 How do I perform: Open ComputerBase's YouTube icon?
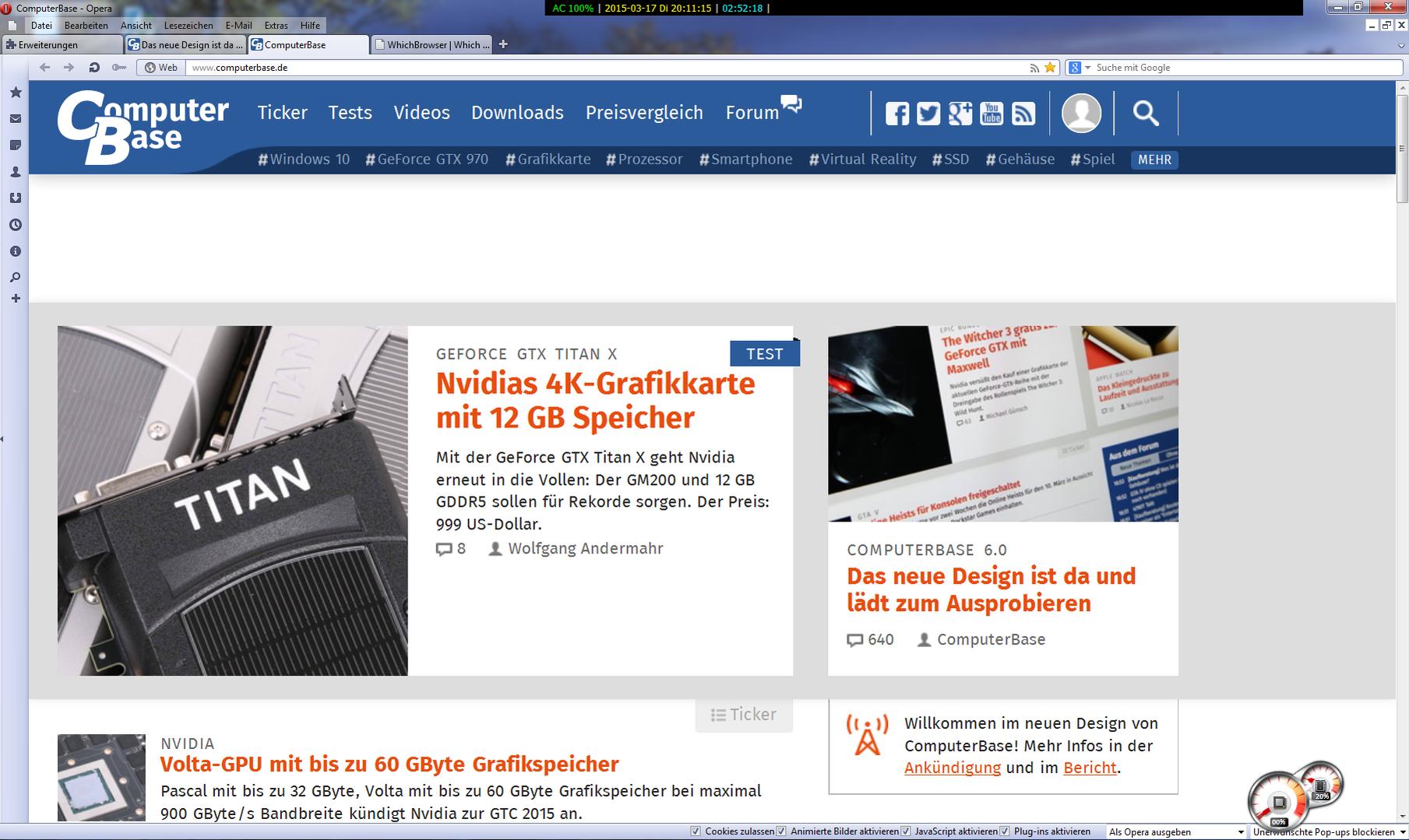tap(992, 114)
